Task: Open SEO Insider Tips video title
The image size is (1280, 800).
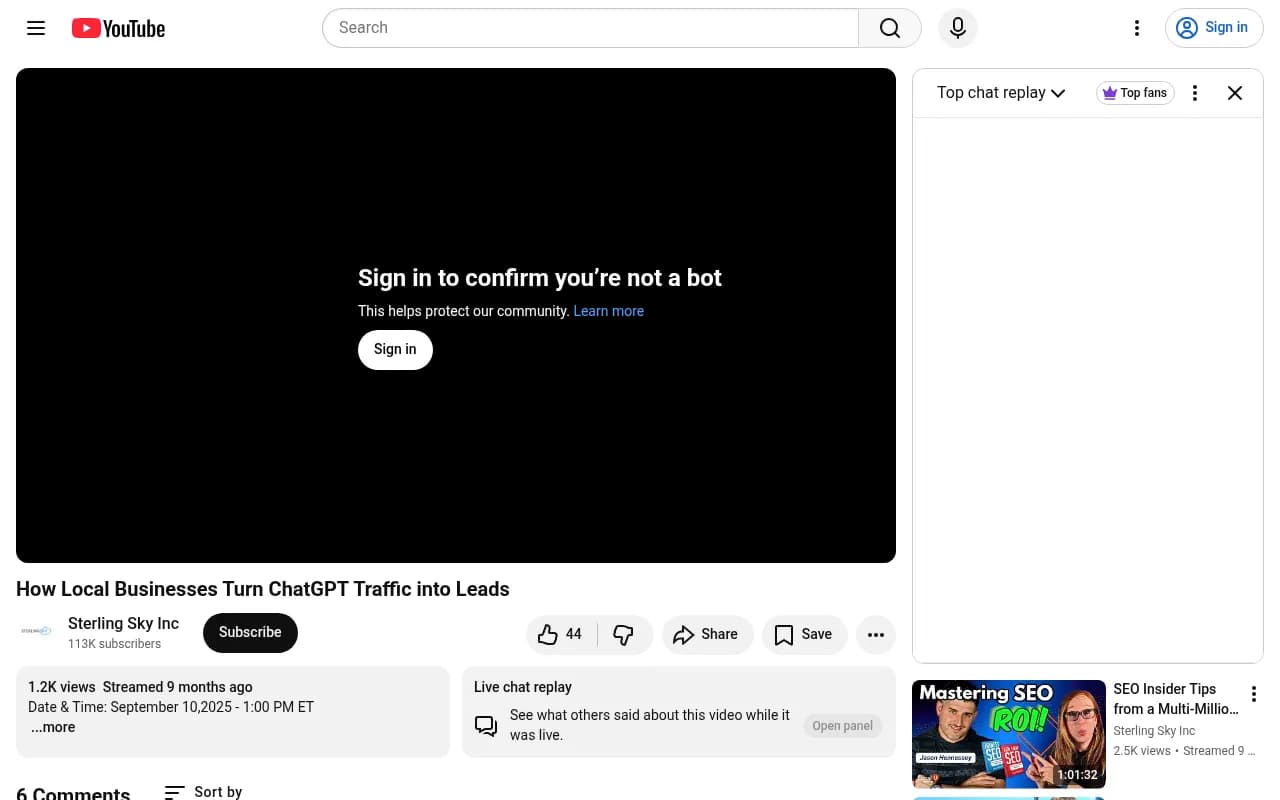Action: [1175, 699]
